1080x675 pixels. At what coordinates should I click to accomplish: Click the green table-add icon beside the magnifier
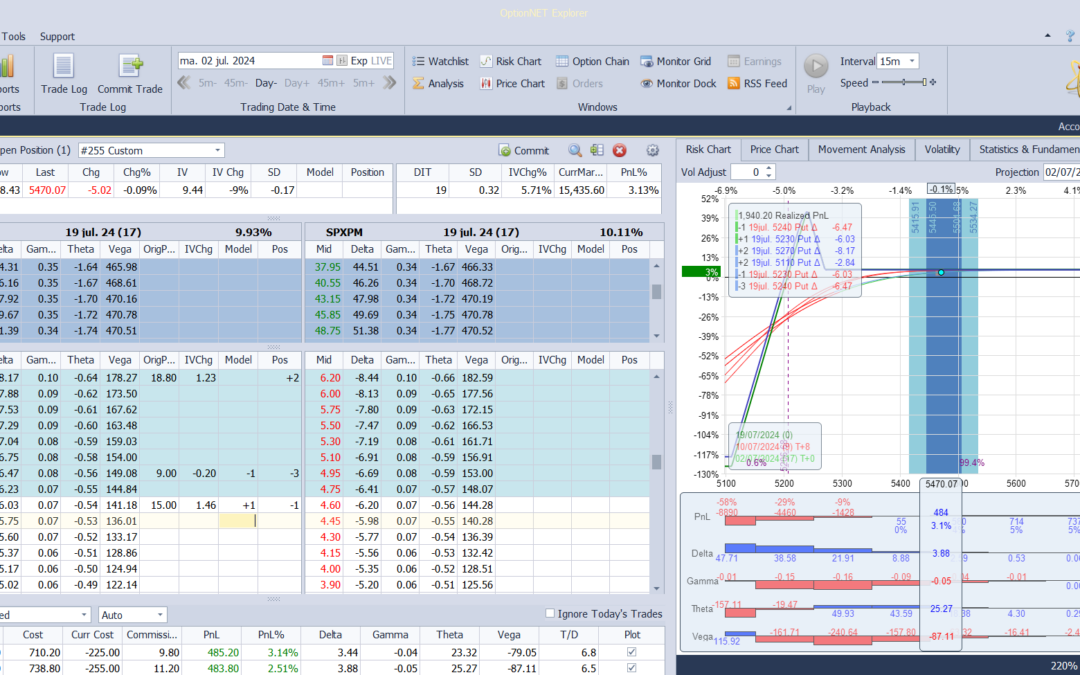tap(596, 150)
